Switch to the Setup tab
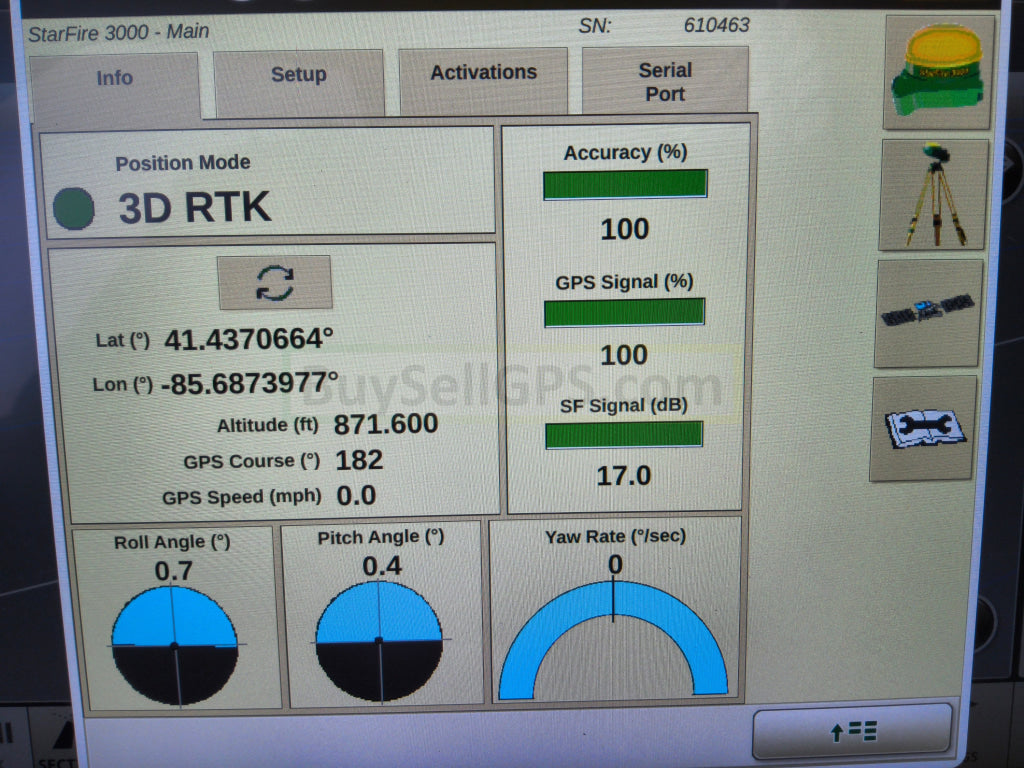 pos(298,83)
